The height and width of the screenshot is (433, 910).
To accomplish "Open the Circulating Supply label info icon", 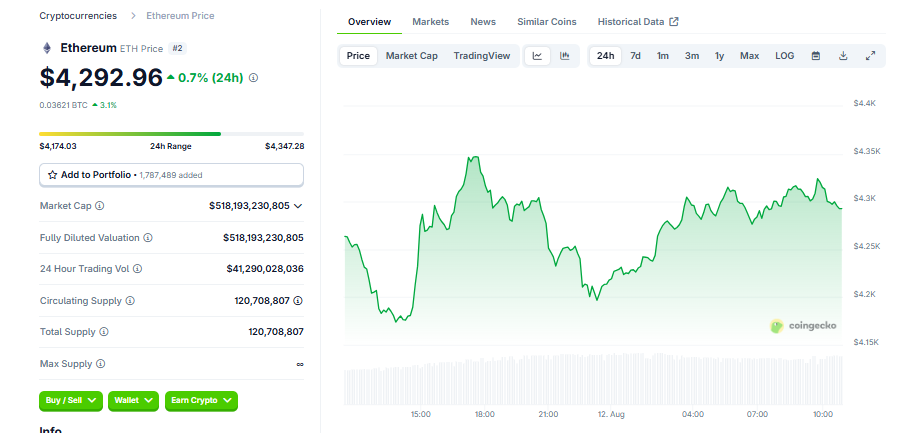I will tap(130, 301).
